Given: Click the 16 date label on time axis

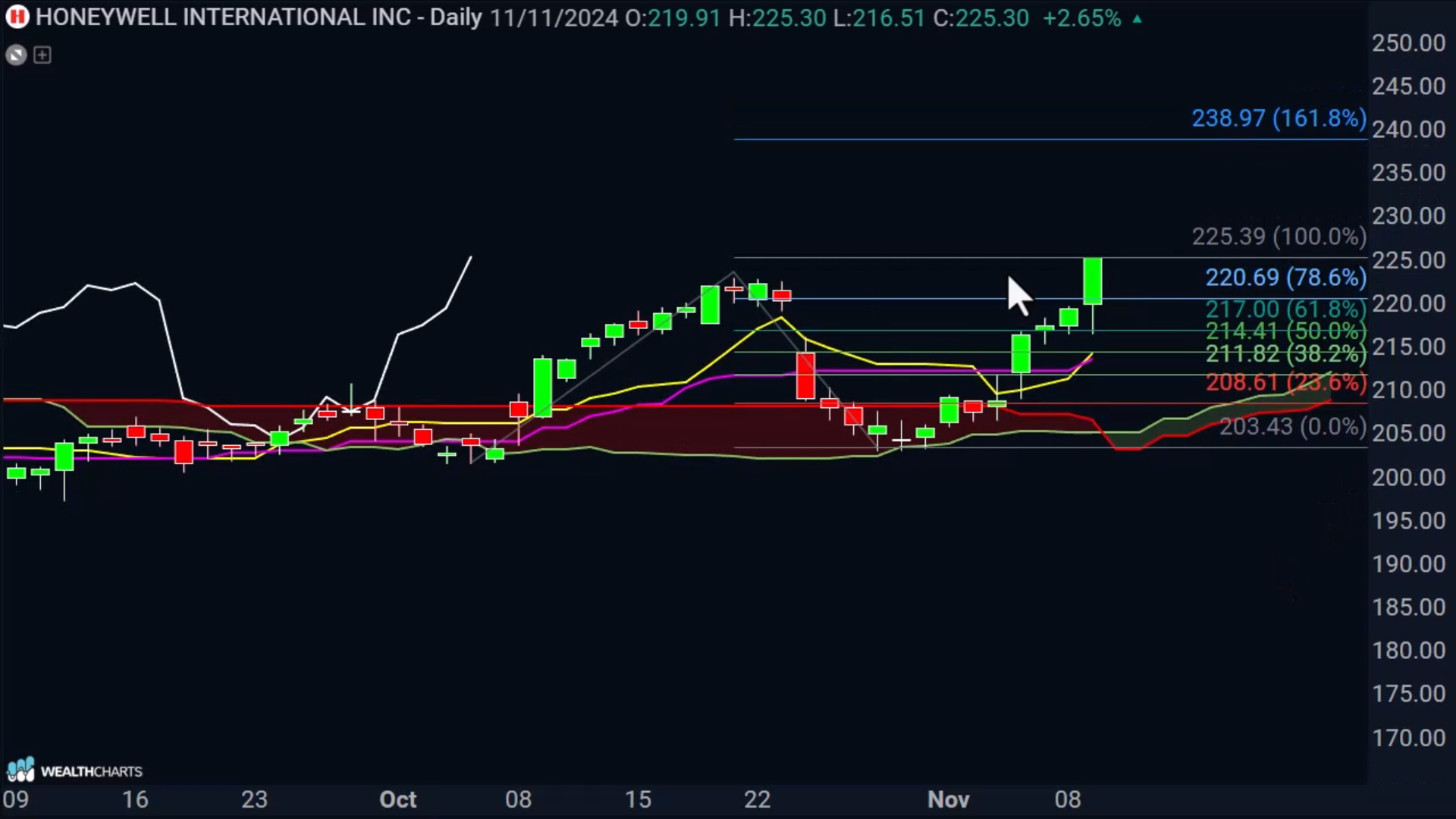Looking at the screenshot, I should (135, 799).
